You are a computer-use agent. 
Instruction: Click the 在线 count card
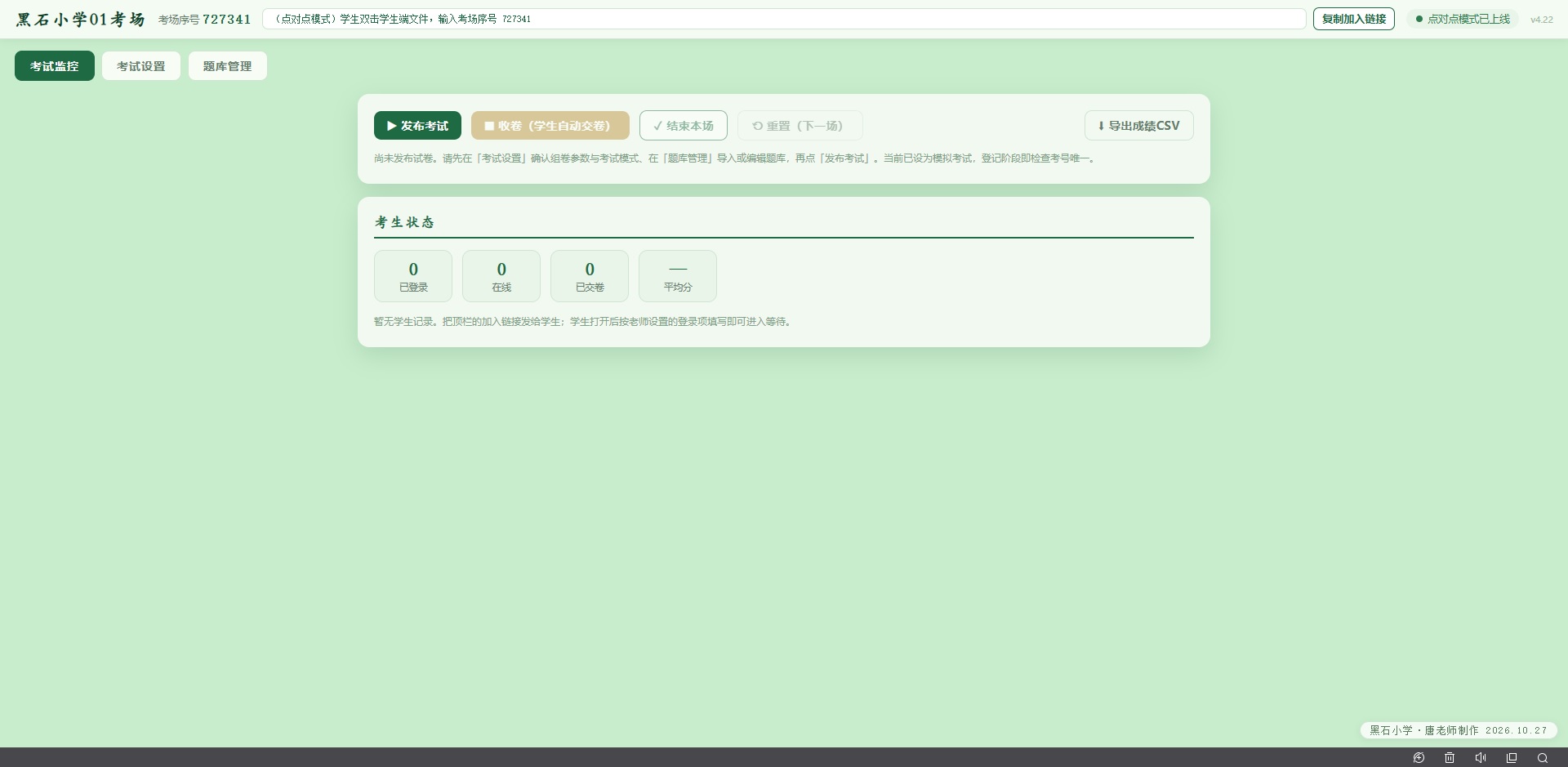pos(501,276)
